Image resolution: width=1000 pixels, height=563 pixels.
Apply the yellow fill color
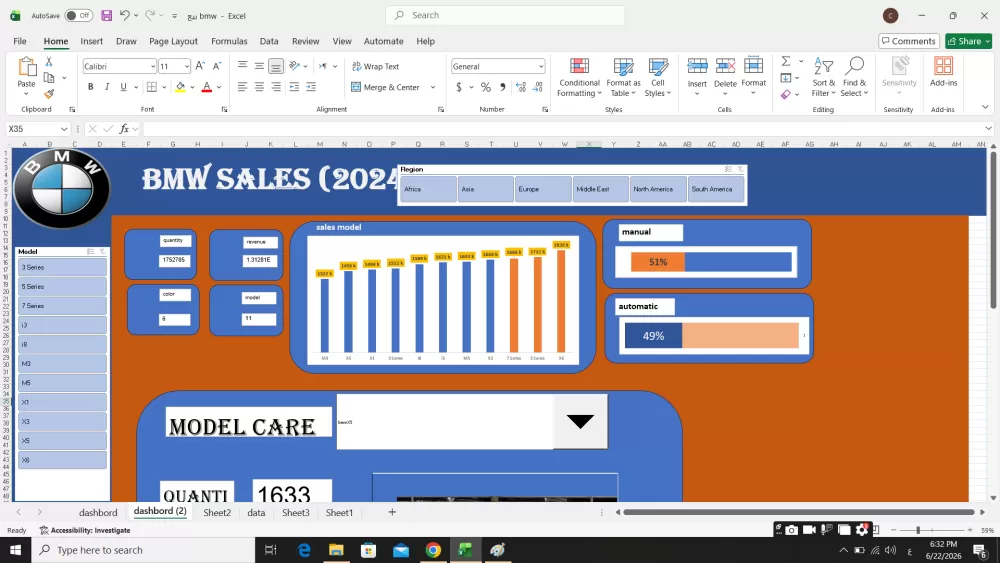tap(180, 87)
